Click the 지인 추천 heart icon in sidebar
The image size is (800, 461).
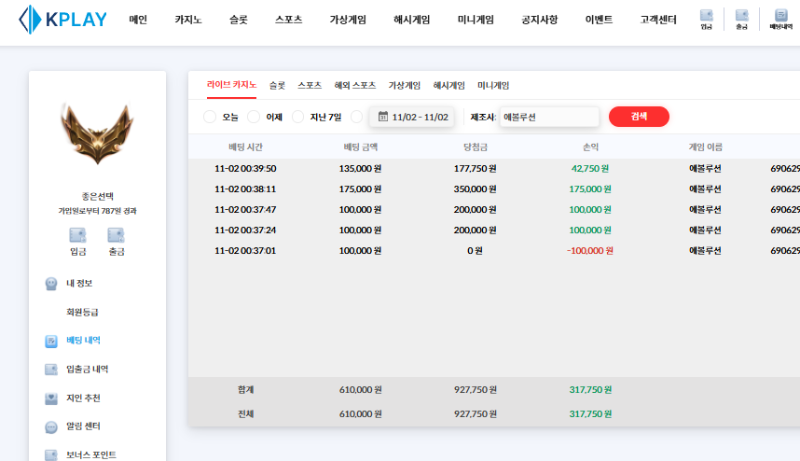point(51,398)
